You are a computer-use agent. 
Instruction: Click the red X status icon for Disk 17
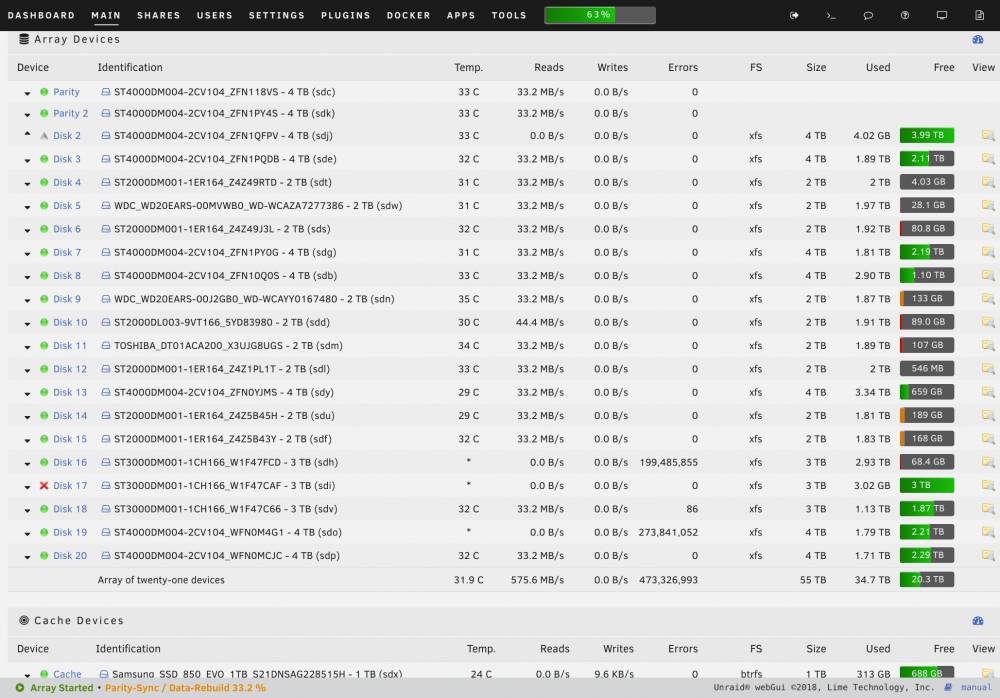44,486
